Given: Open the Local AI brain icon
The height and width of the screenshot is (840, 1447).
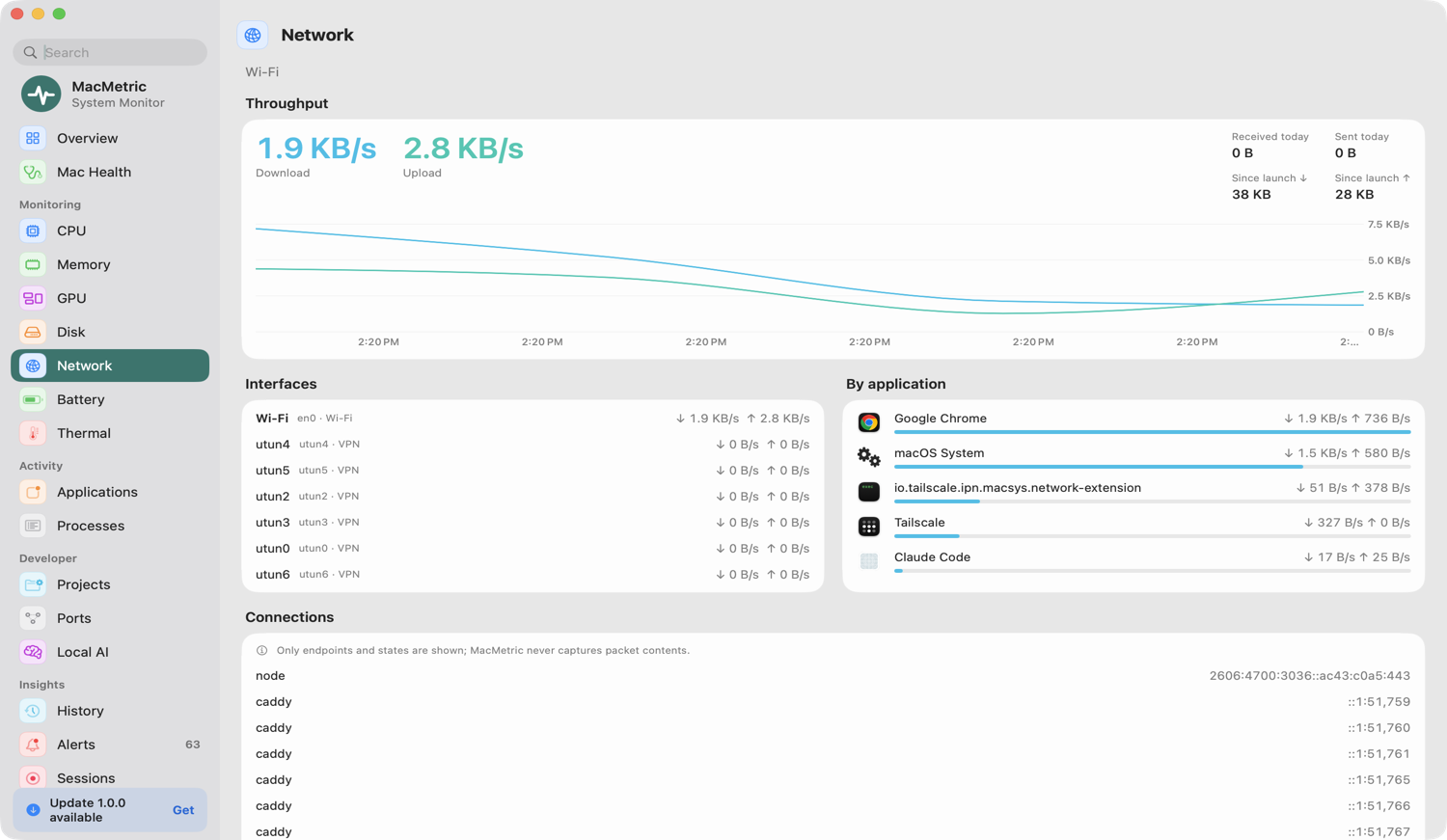Looking at the screenshot, I should coord(33,652).
